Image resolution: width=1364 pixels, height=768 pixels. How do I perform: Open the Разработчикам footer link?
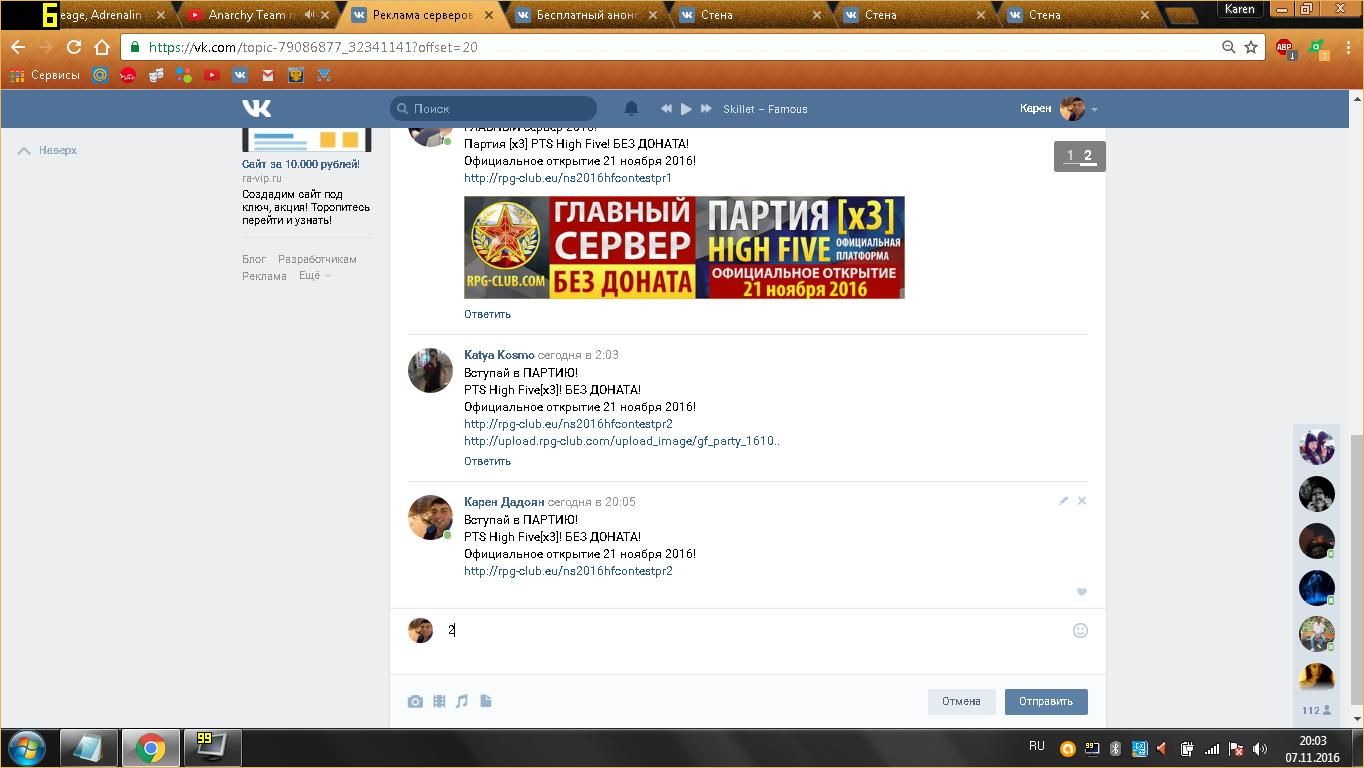317,259
